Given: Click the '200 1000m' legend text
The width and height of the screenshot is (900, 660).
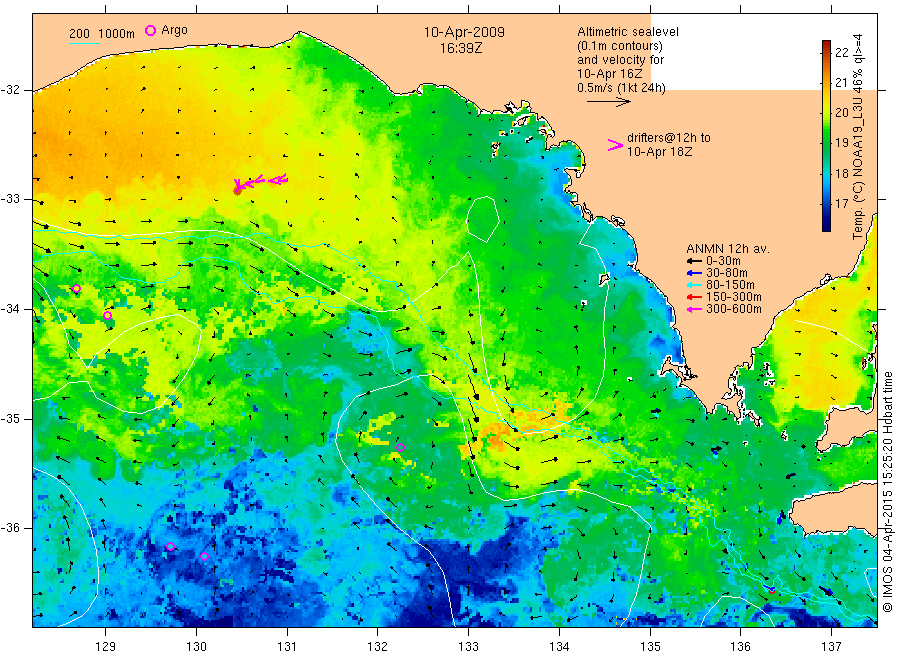Looking at the screenshot, I should (x=102, y=34).
